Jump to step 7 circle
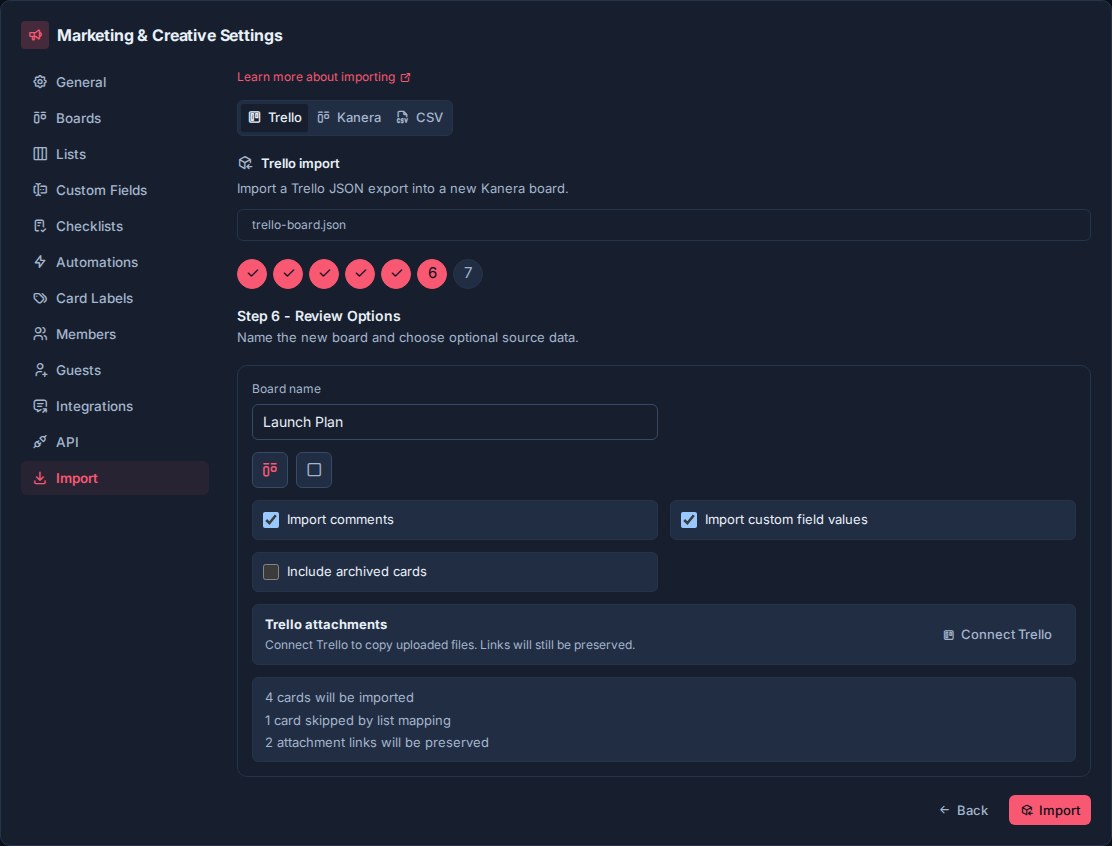 (468, 274)
